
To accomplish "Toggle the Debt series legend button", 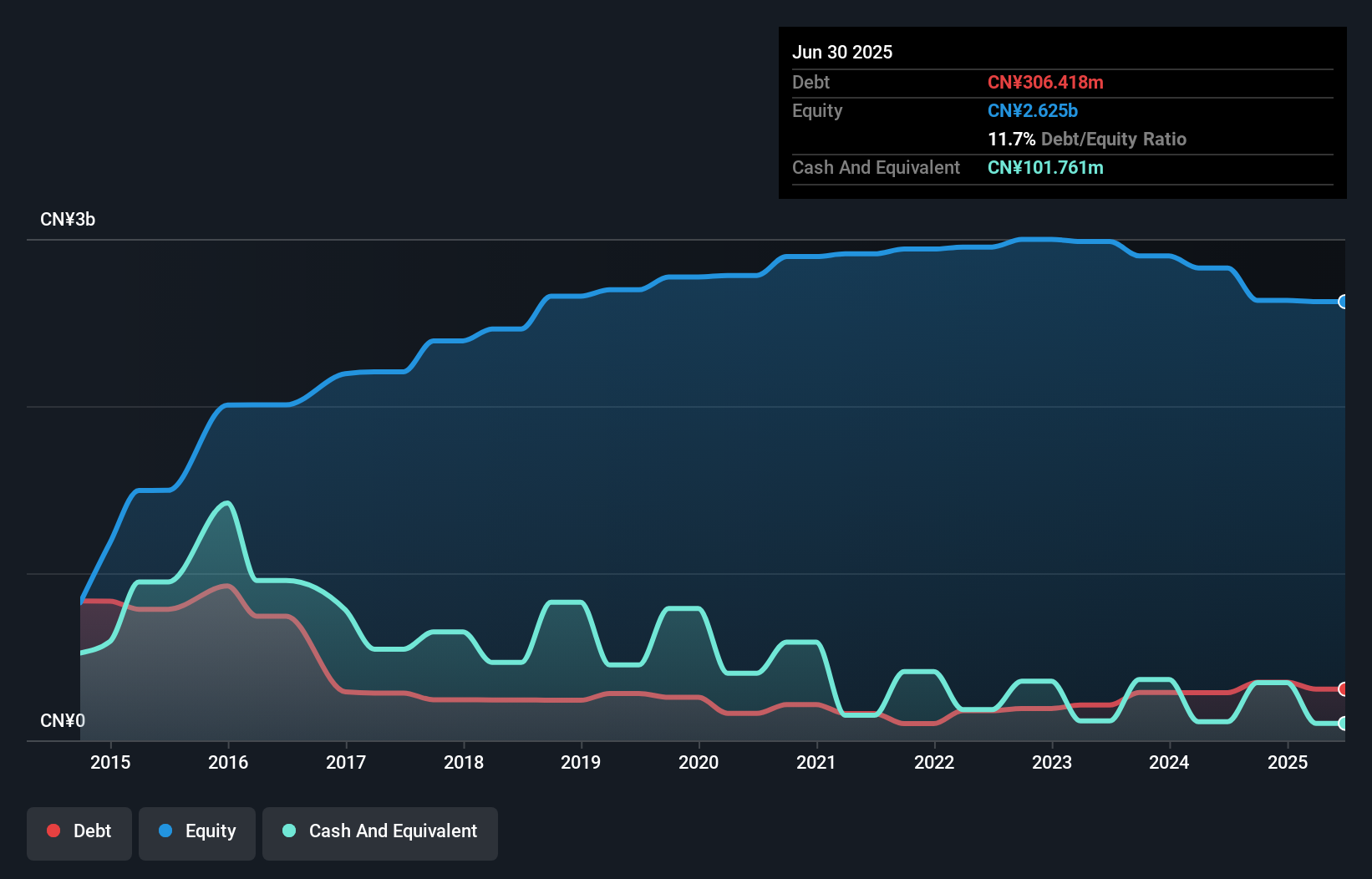I will (79, 832).
